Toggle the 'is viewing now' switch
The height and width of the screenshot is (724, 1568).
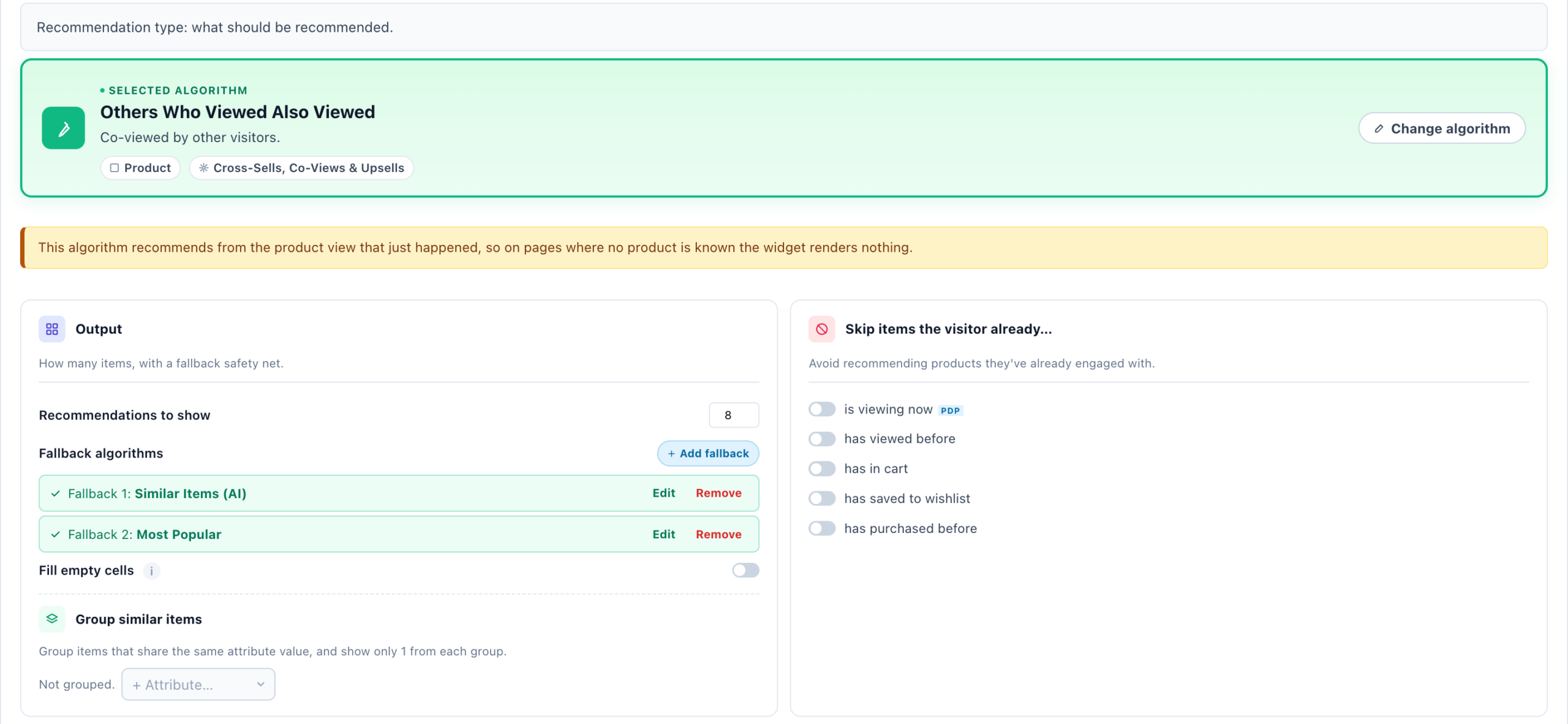pos(822,409)
